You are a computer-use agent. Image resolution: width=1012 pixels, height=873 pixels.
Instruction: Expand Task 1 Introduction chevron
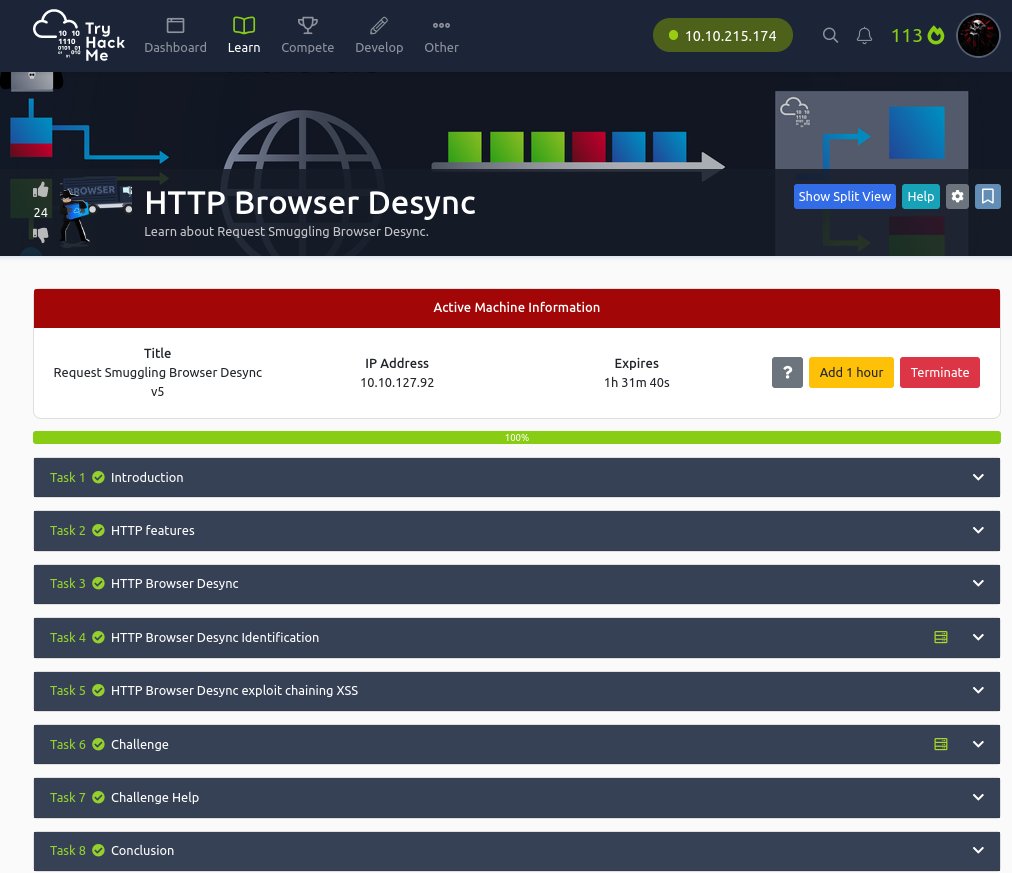click(x=978, y=477)
